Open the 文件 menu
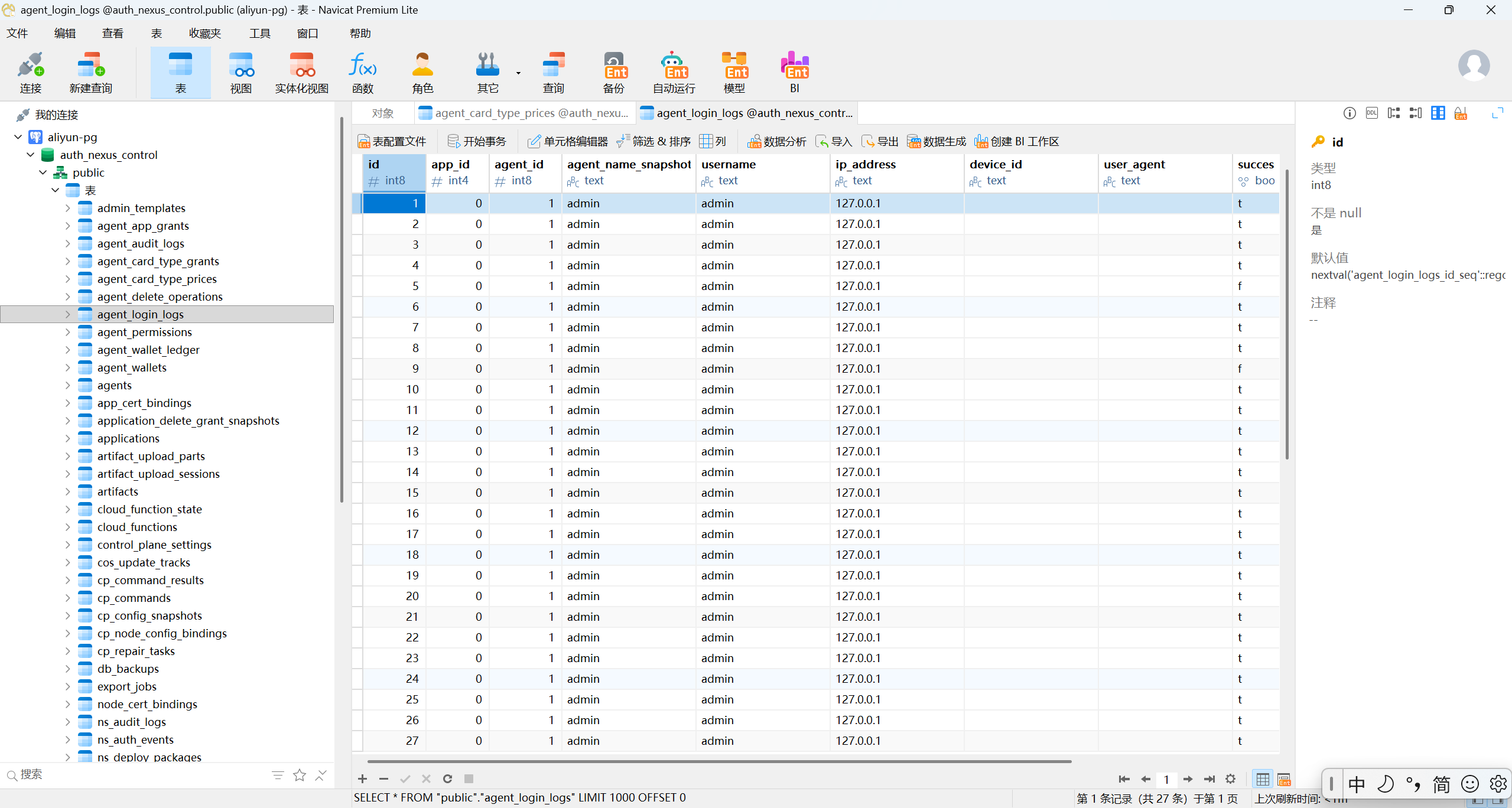This screenshot has height=808, width=1512. (17, 33)
